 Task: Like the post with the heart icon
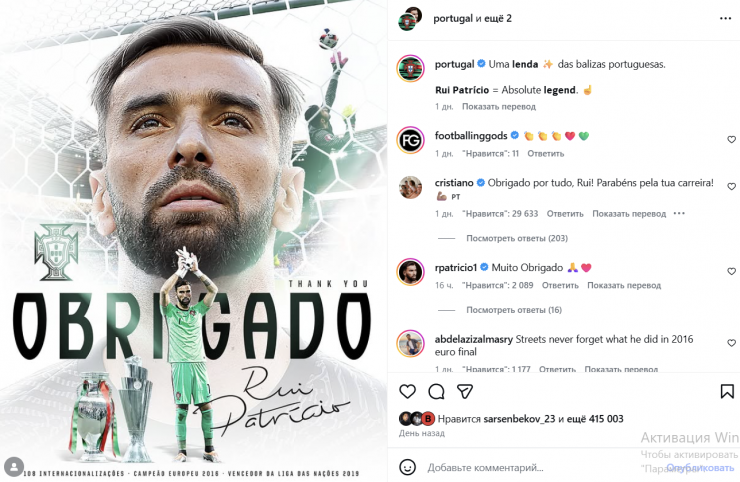407,391
